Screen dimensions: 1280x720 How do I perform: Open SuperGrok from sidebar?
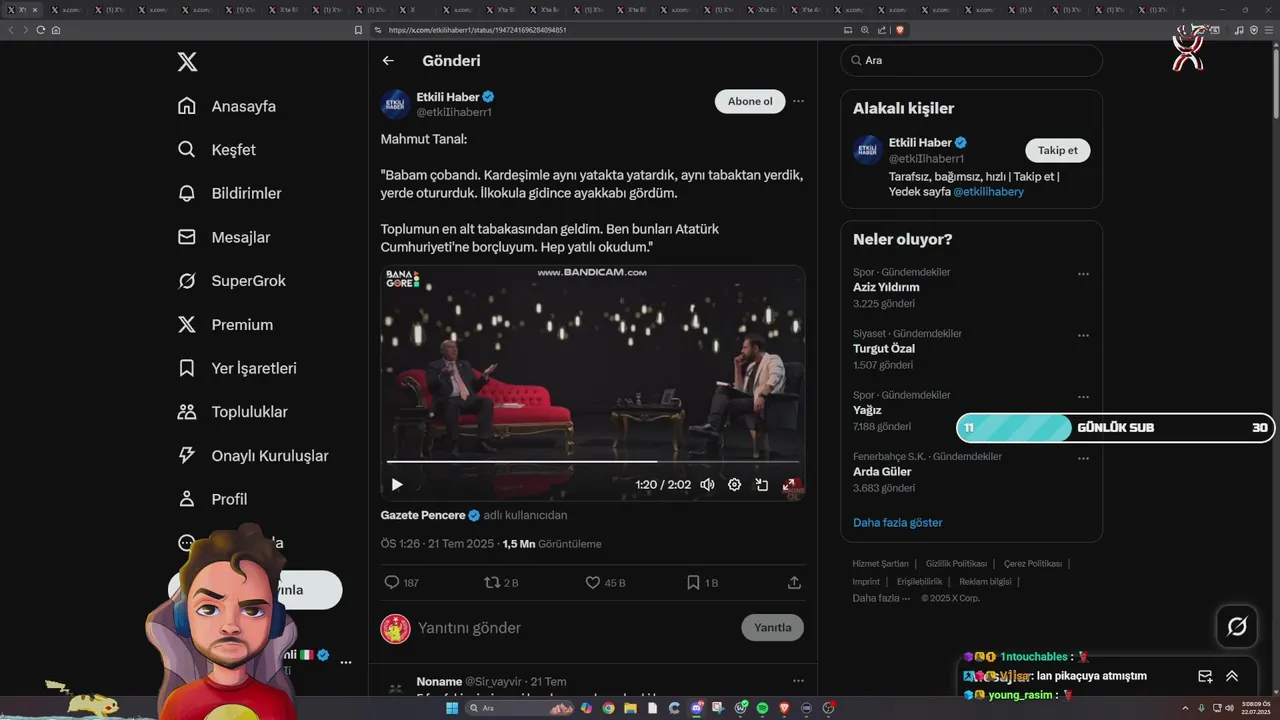click(x=231, y=281)
